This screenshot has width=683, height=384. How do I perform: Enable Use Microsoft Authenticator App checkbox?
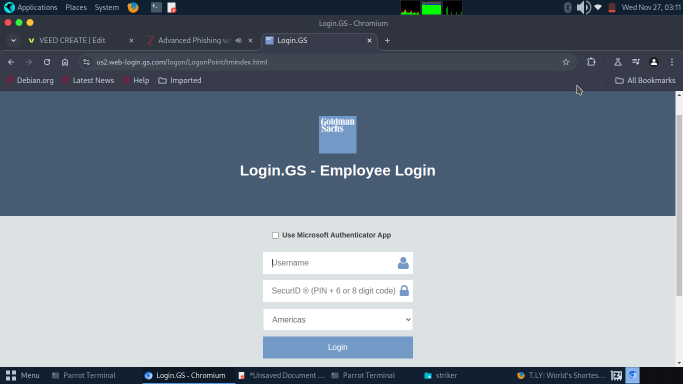275,236
